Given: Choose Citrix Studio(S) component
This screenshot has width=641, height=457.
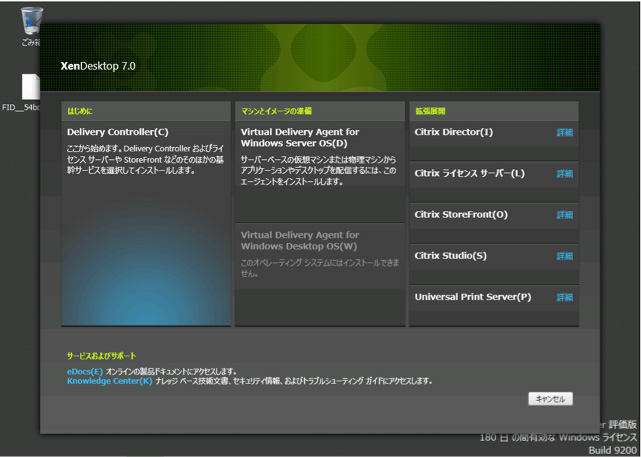Looking at the screenshot, I should tap(450, 256).
